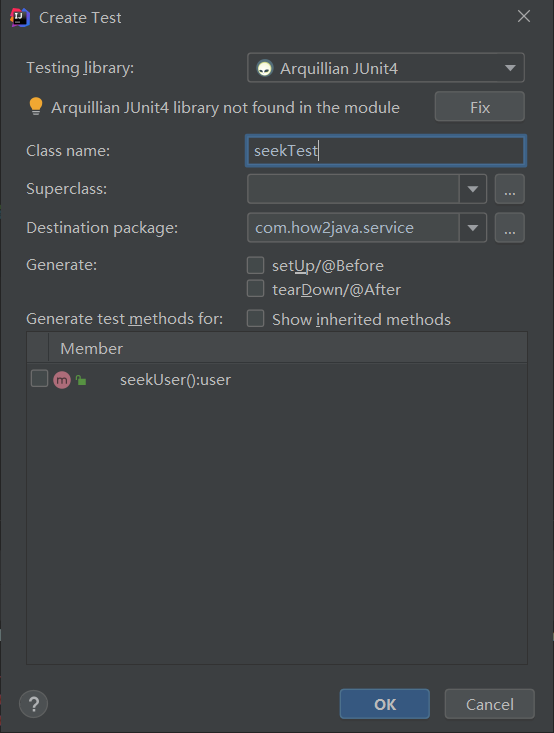
Task: Click the Arquillian alien icon in dropdown
Action: [x=265, y=68]
